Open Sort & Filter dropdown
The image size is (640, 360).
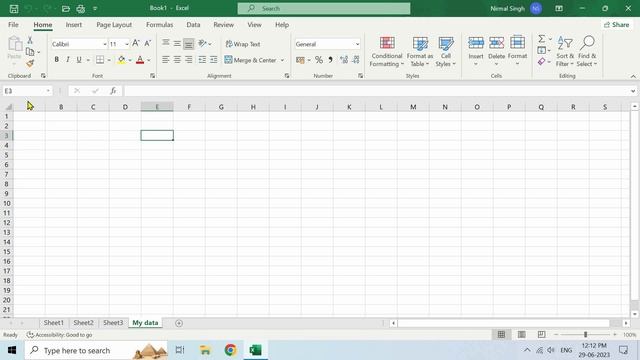tap(565, 52)
